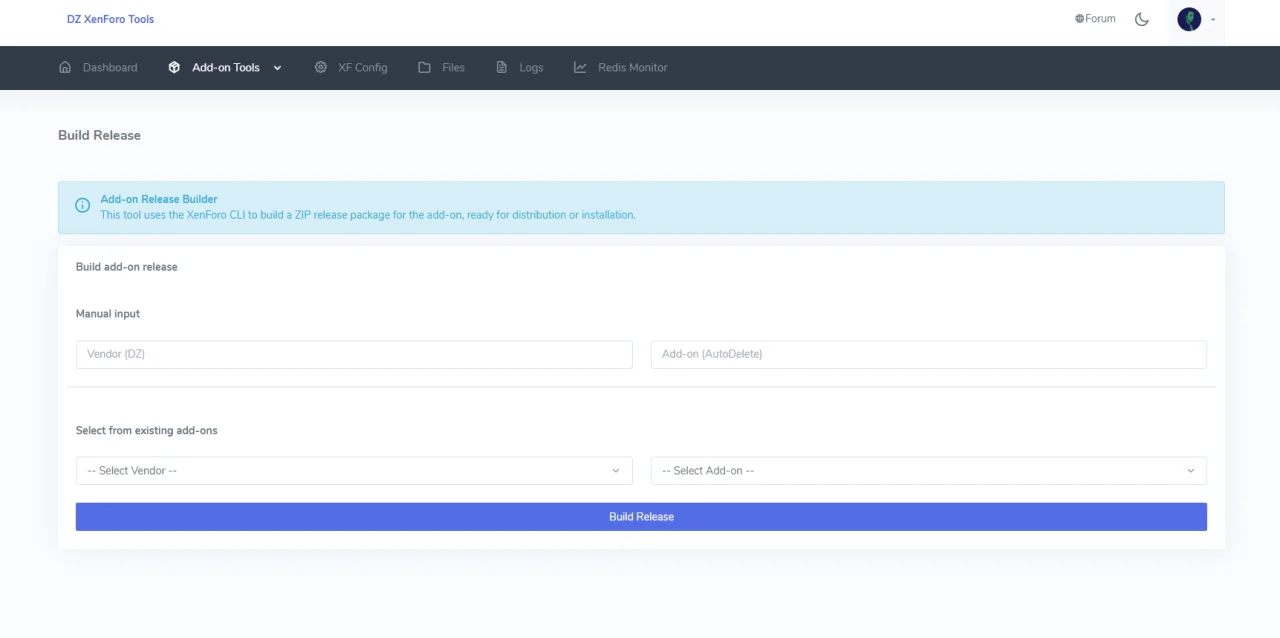The height and width of the screenshot is (638, 1280).
Task: Switch to the Logs menu item
Action: pos(531,68)
